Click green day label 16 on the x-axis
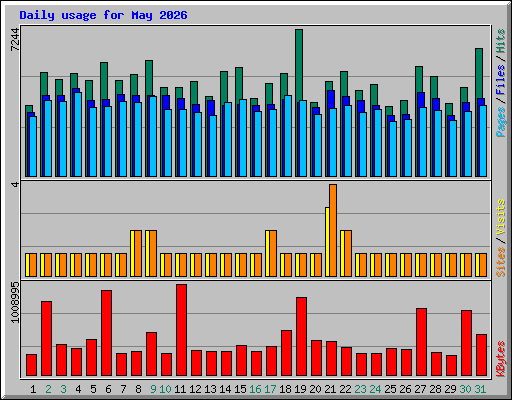The image size is (512, 400). (255, 389)
